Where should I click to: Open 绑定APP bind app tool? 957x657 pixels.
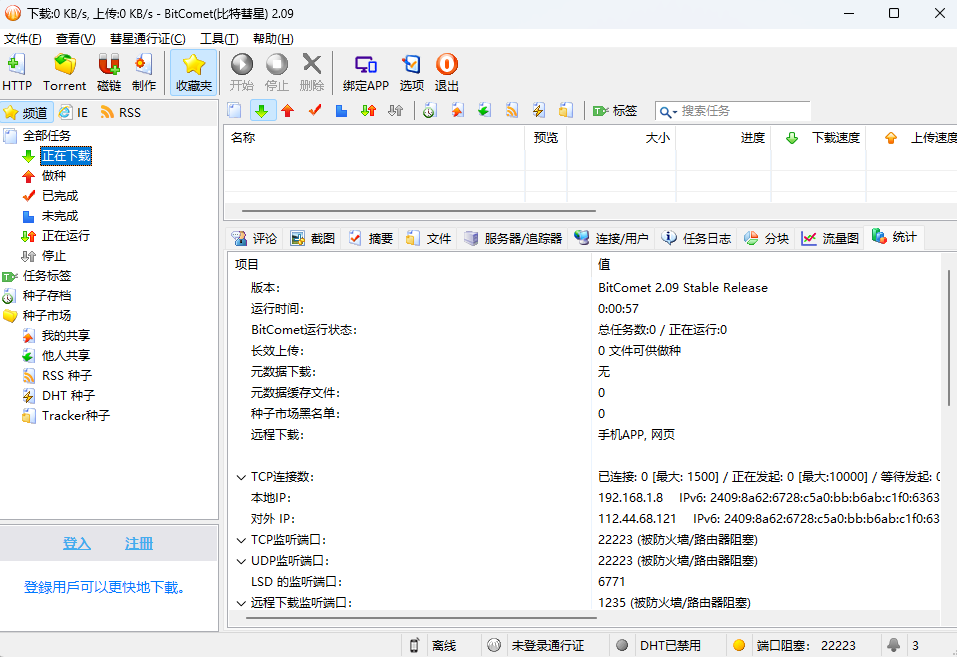pos(366,72)
